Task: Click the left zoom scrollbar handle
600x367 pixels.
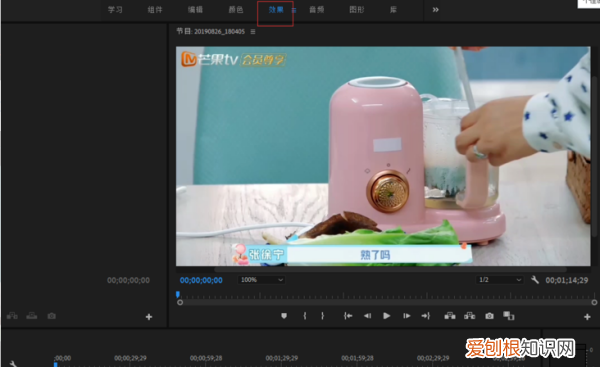Action: (180, 302)
